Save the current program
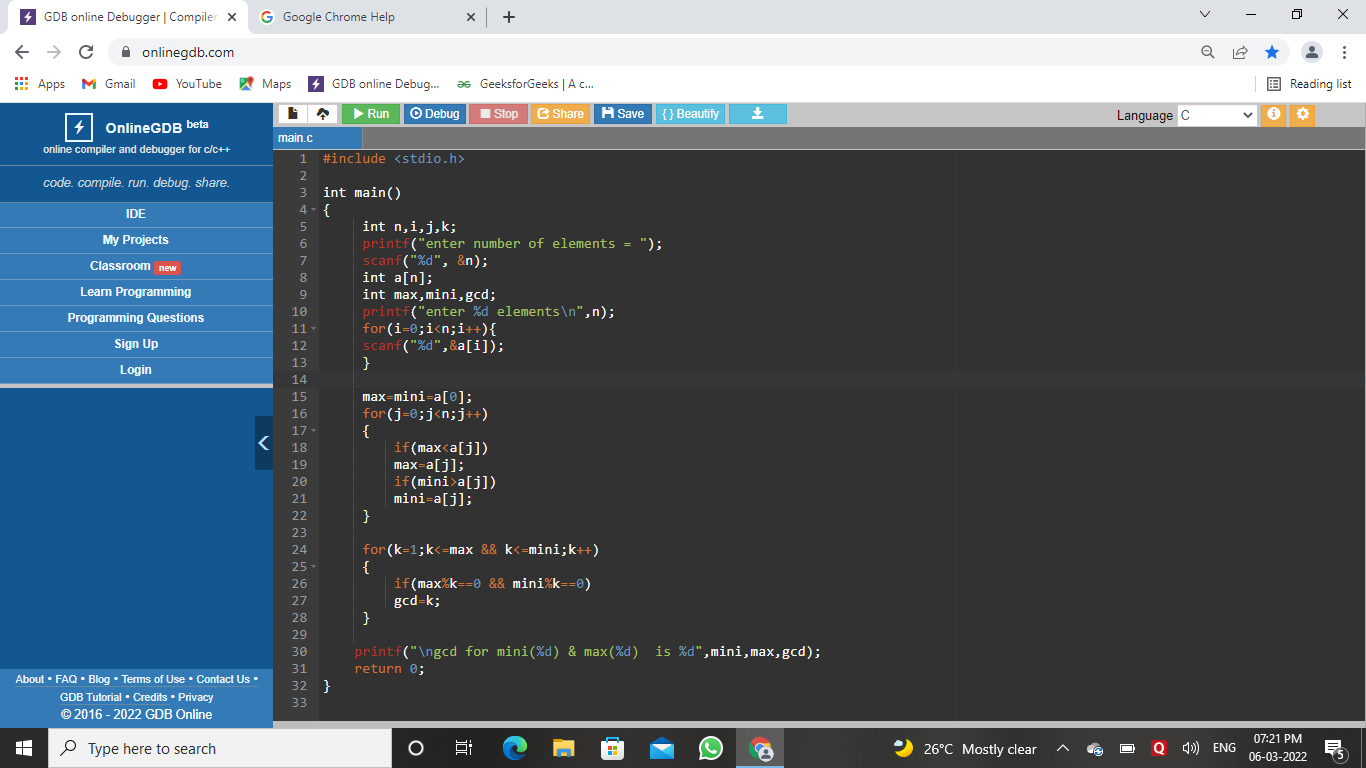Image resolution: width=1366 pixels, height=768 pixels. 622,113
